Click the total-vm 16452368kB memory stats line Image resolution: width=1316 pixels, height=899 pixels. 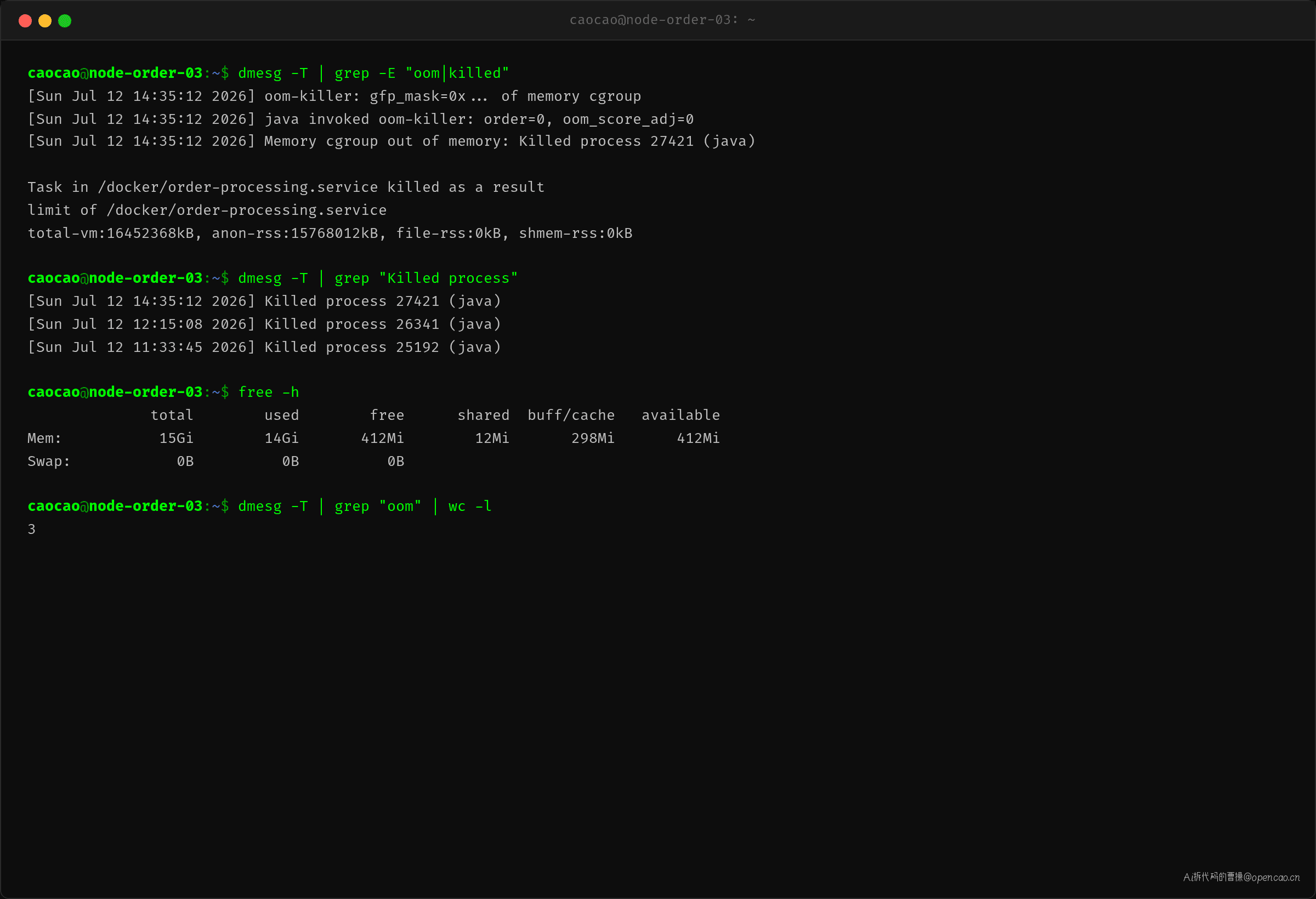[330, 233]
